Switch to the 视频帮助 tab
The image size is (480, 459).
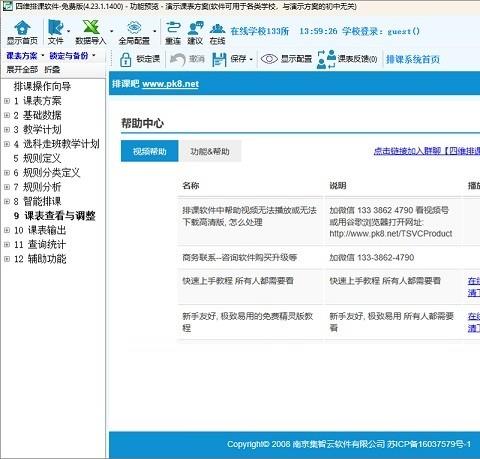(149, 151)
